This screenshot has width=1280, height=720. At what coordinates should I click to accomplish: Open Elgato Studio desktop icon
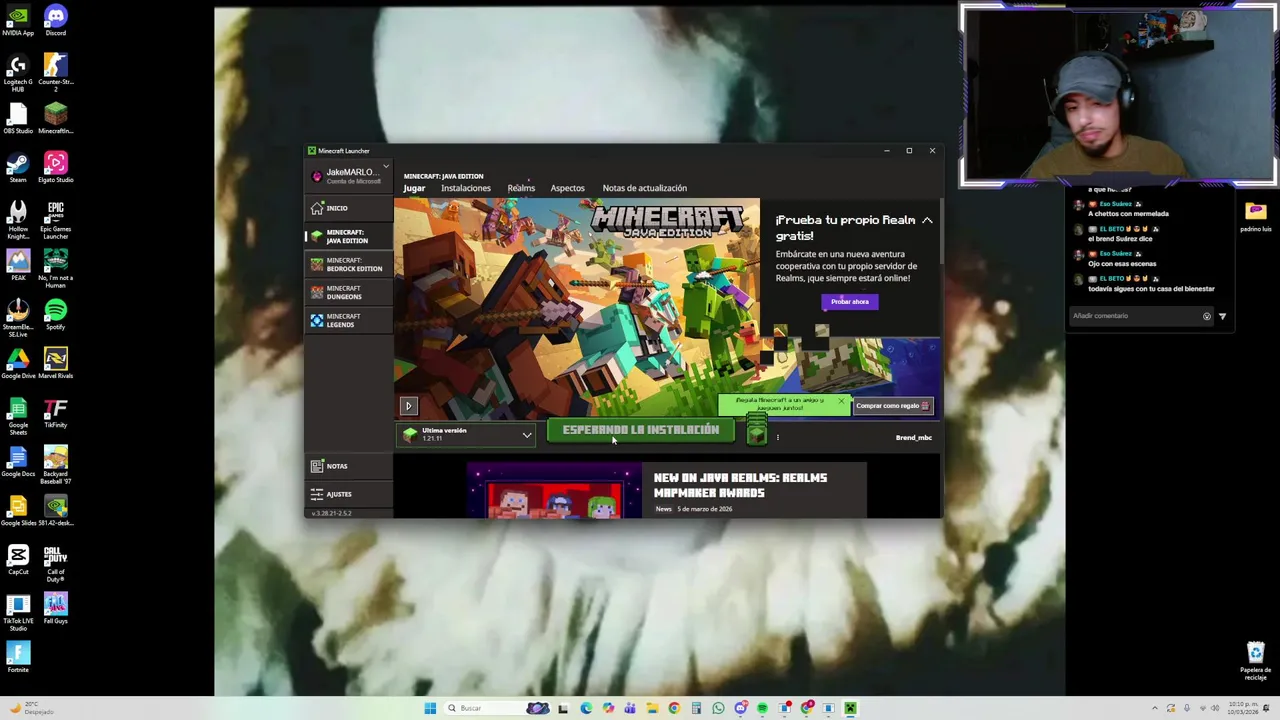click(55, 167)
